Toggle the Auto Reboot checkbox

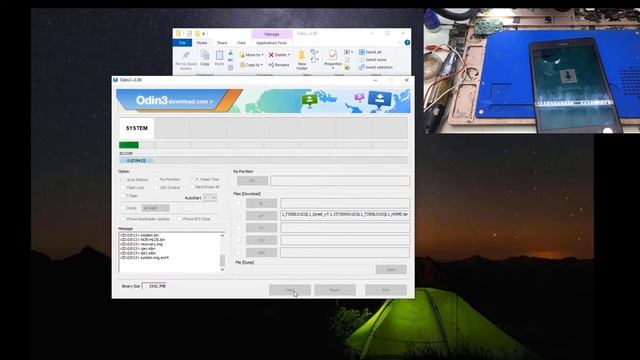122,180
